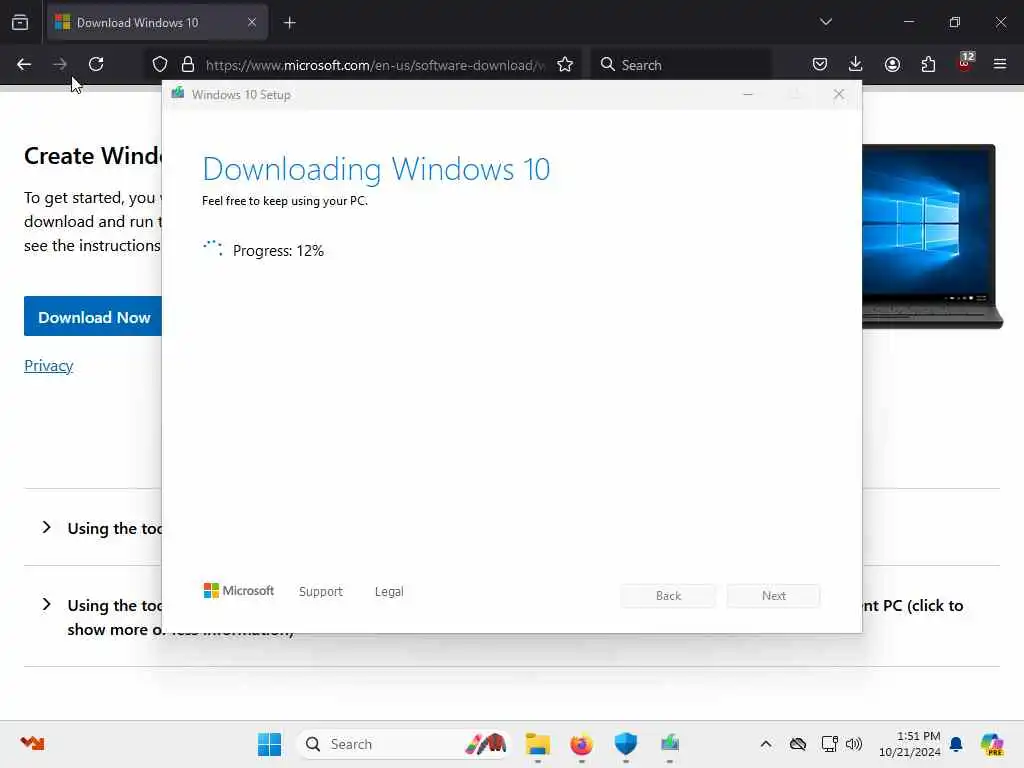Click the Back button in Setup
The width and height of the screenshot is (1024, 768).
coord(668,596)
